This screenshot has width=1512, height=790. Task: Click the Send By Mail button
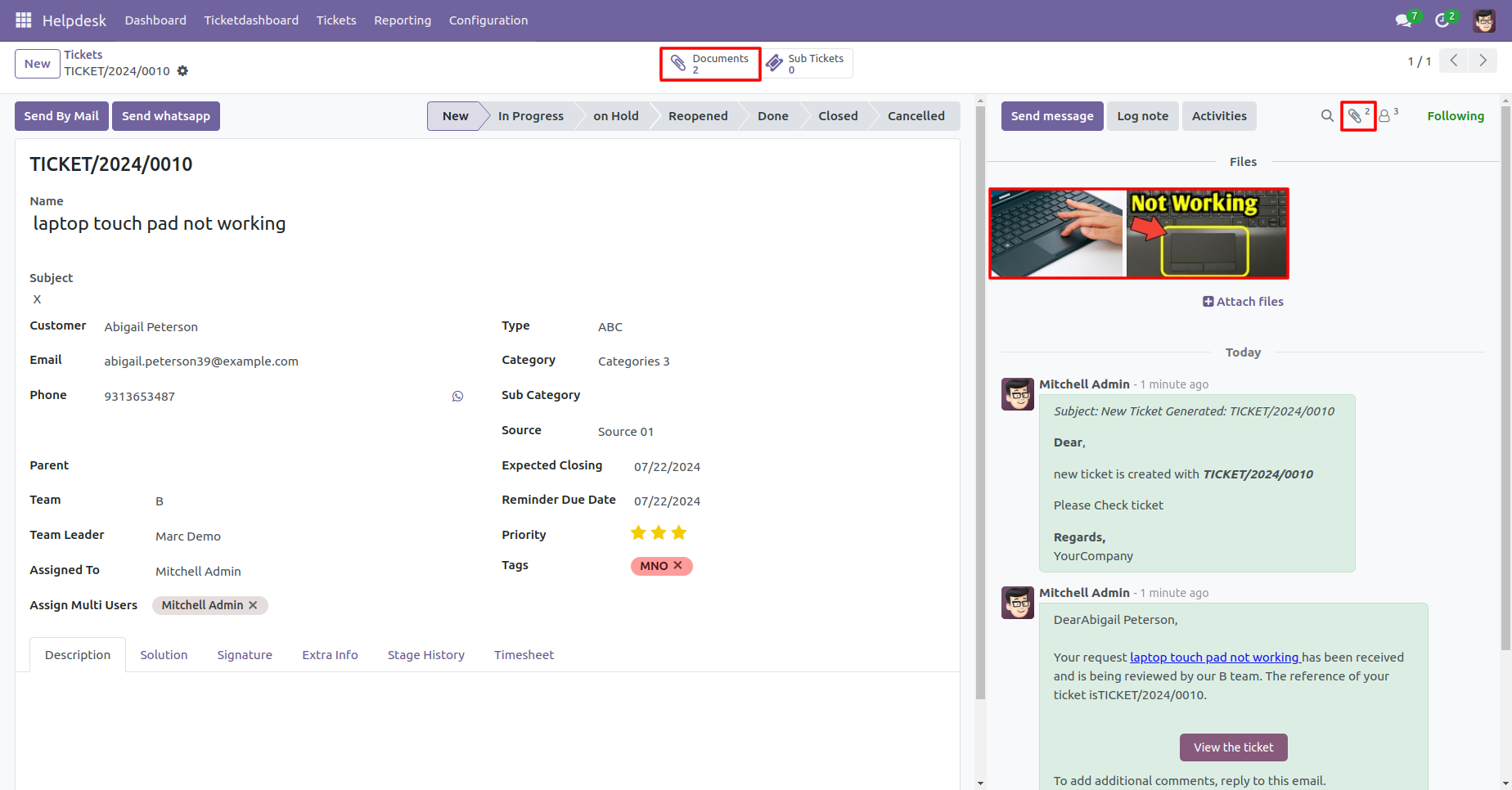61,115
